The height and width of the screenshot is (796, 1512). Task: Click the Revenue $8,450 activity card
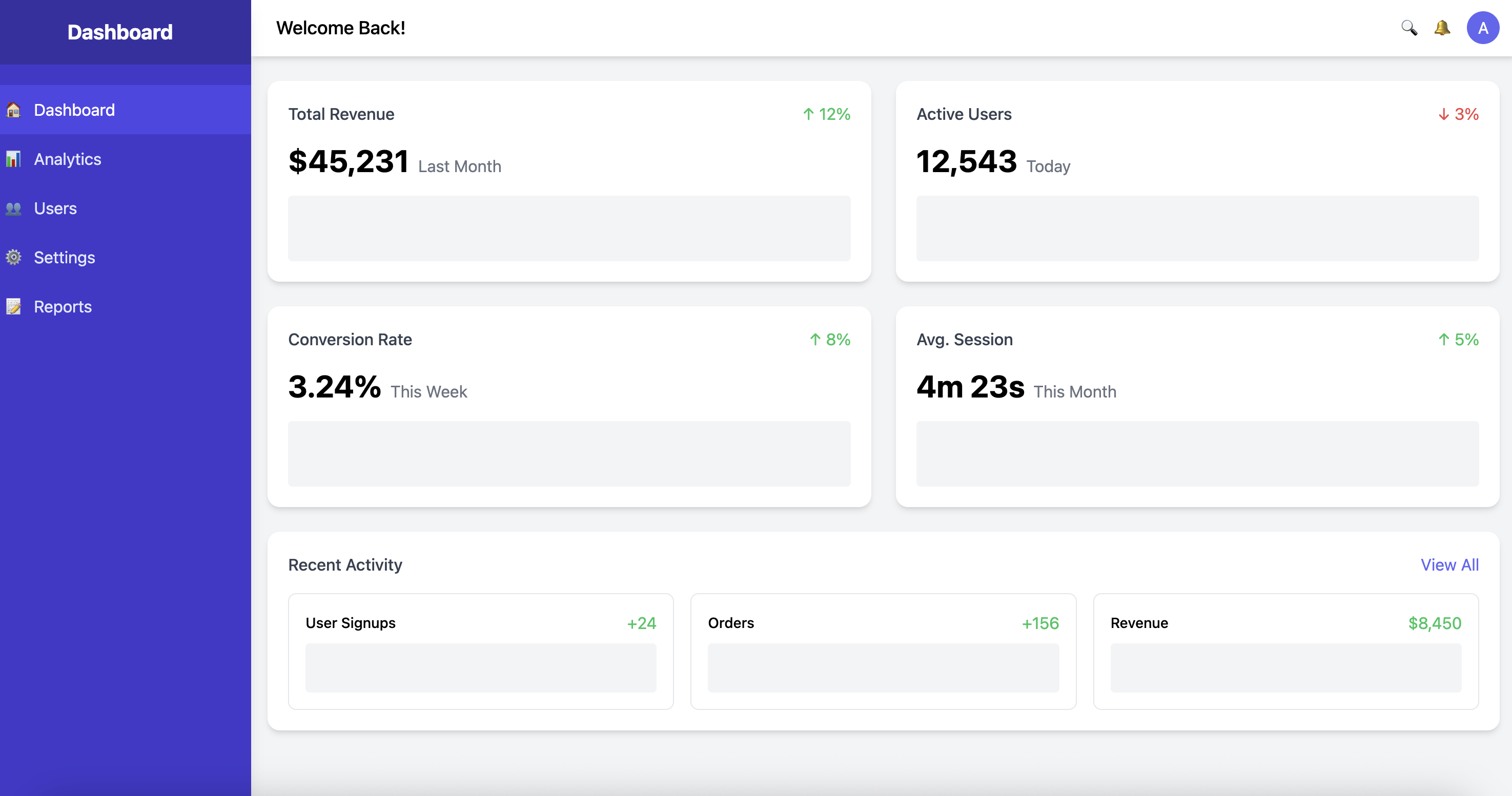point(1285,651)
